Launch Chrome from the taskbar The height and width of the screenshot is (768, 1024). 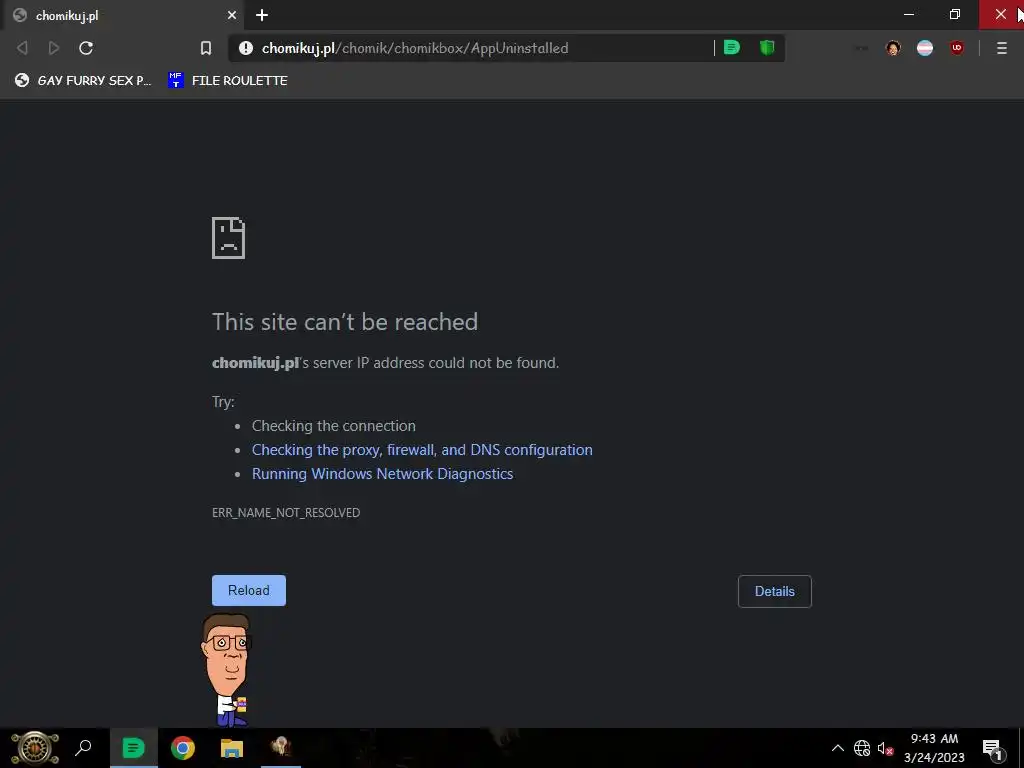pos(183,748)
